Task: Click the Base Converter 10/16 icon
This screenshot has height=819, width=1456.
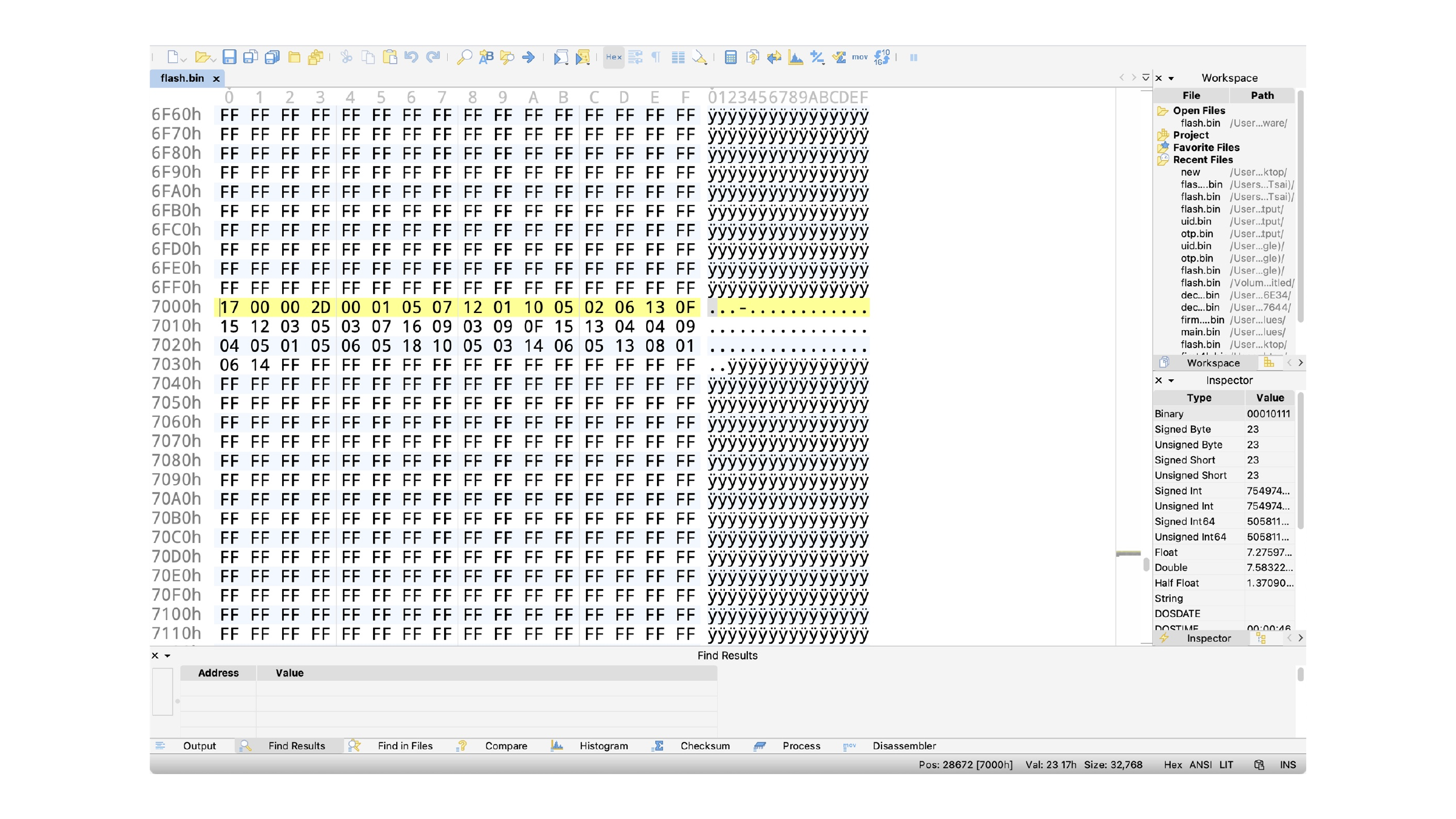Action: tap(882, 57)
